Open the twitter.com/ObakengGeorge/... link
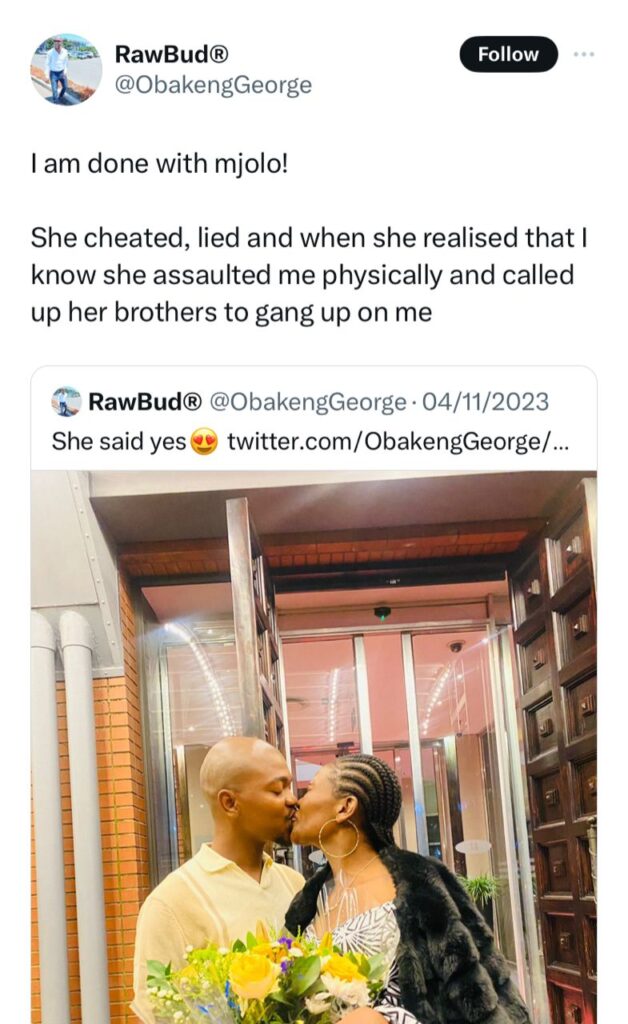The height and width of the screenshot is (1024, 628). (x=398, y=442)
